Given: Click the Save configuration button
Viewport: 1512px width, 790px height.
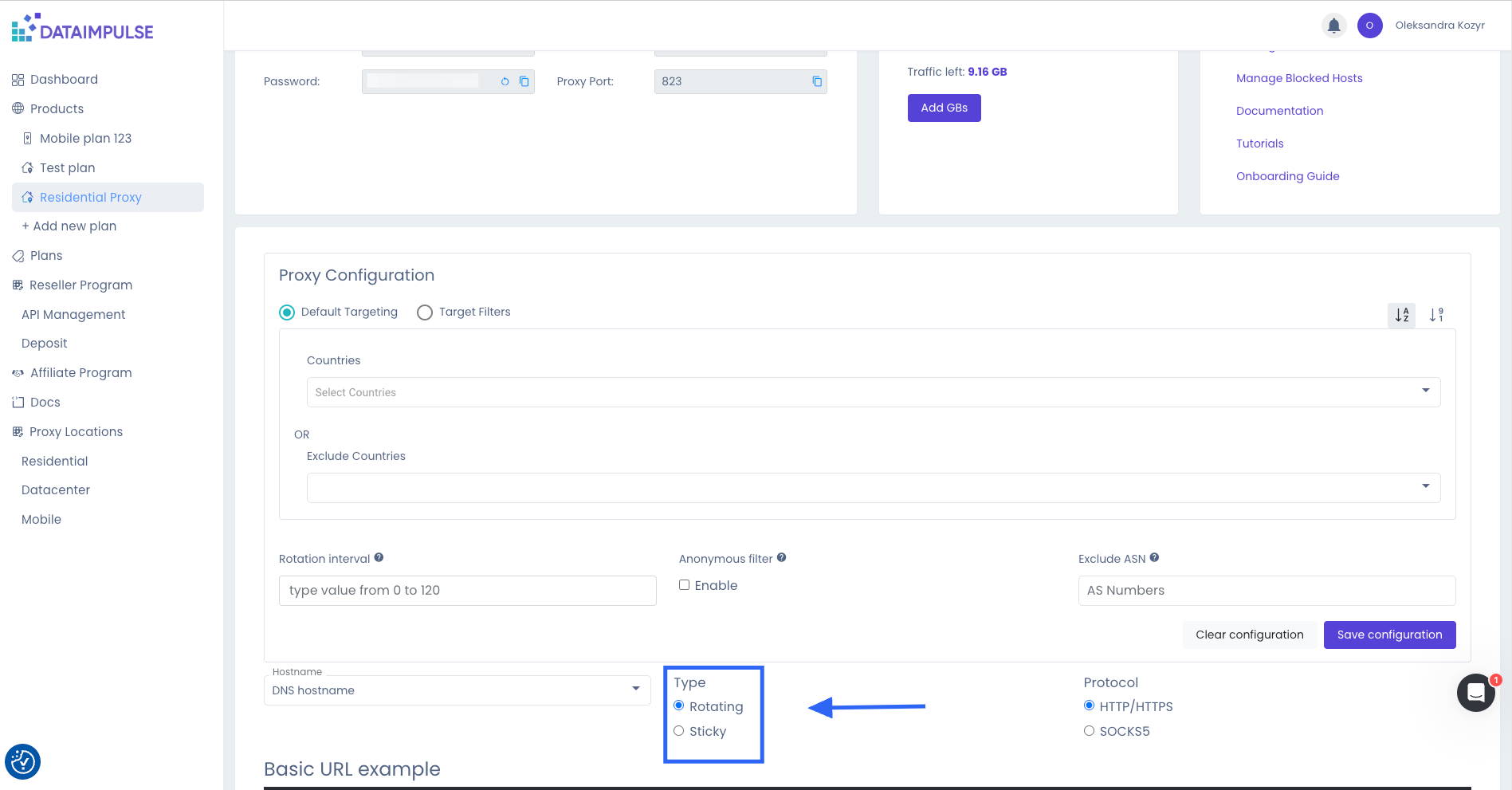Looking at the screenshot, I should (1389, 635).
